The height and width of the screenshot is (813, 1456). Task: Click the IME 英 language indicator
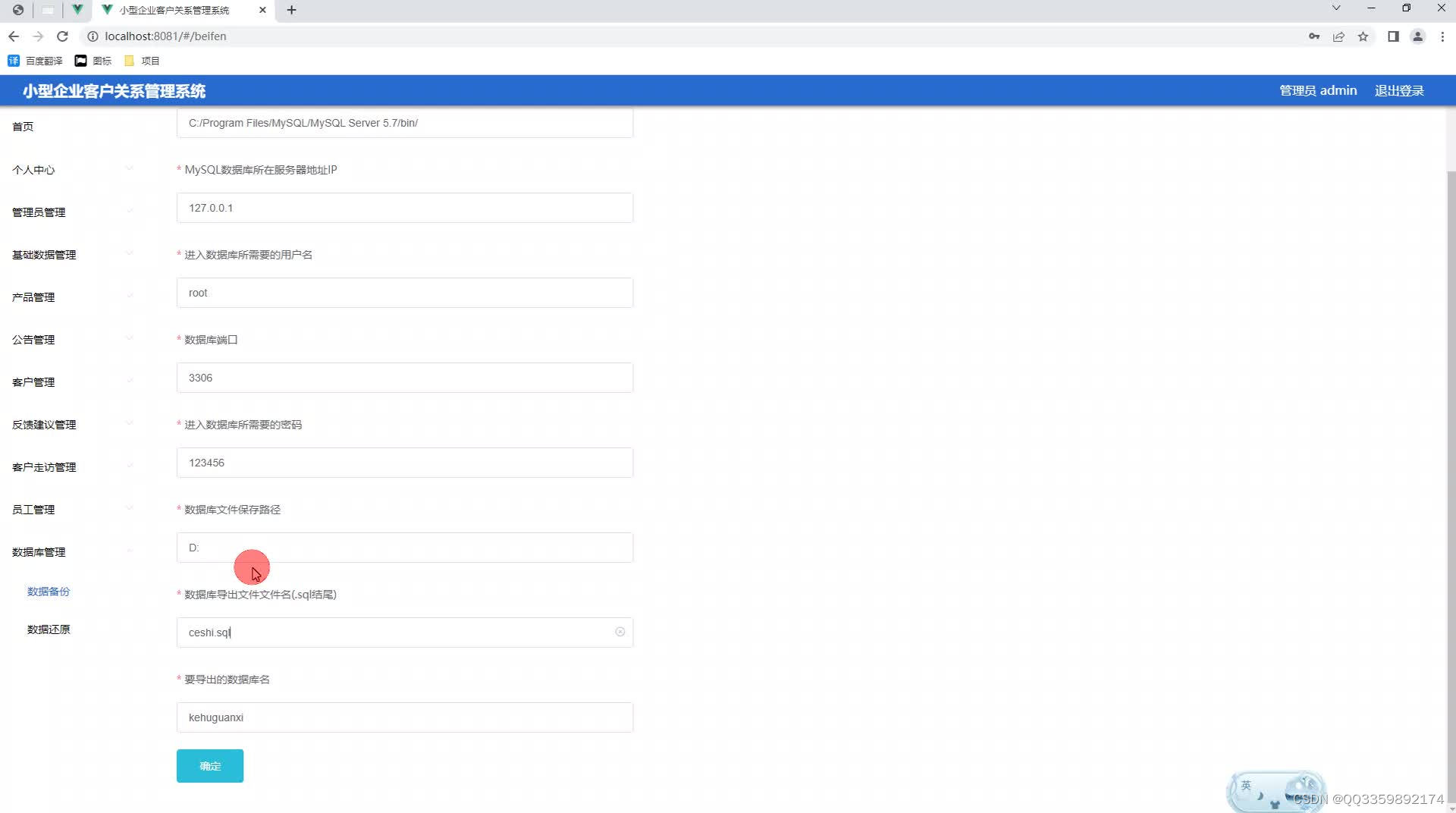pyautogui.click(x=1246, y=786)
